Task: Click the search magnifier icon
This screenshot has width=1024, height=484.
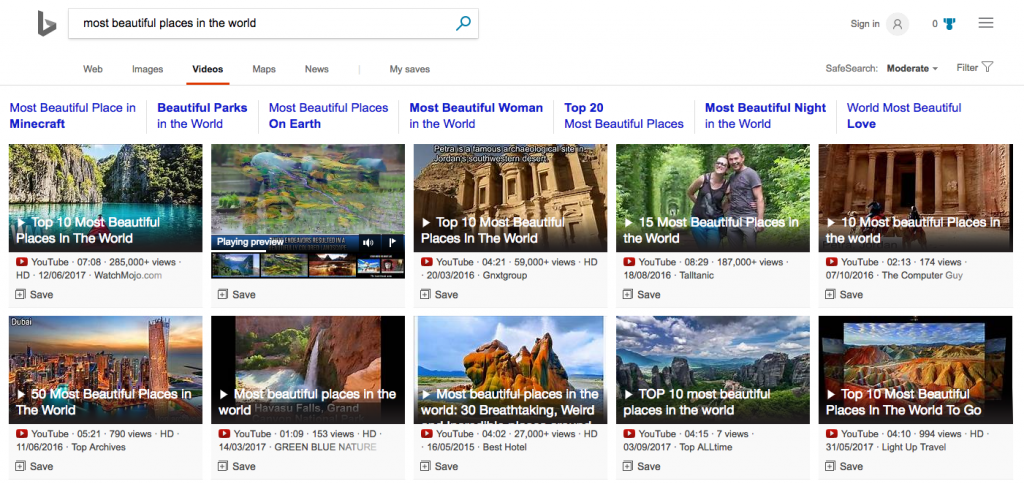Action: coord(463,23)
